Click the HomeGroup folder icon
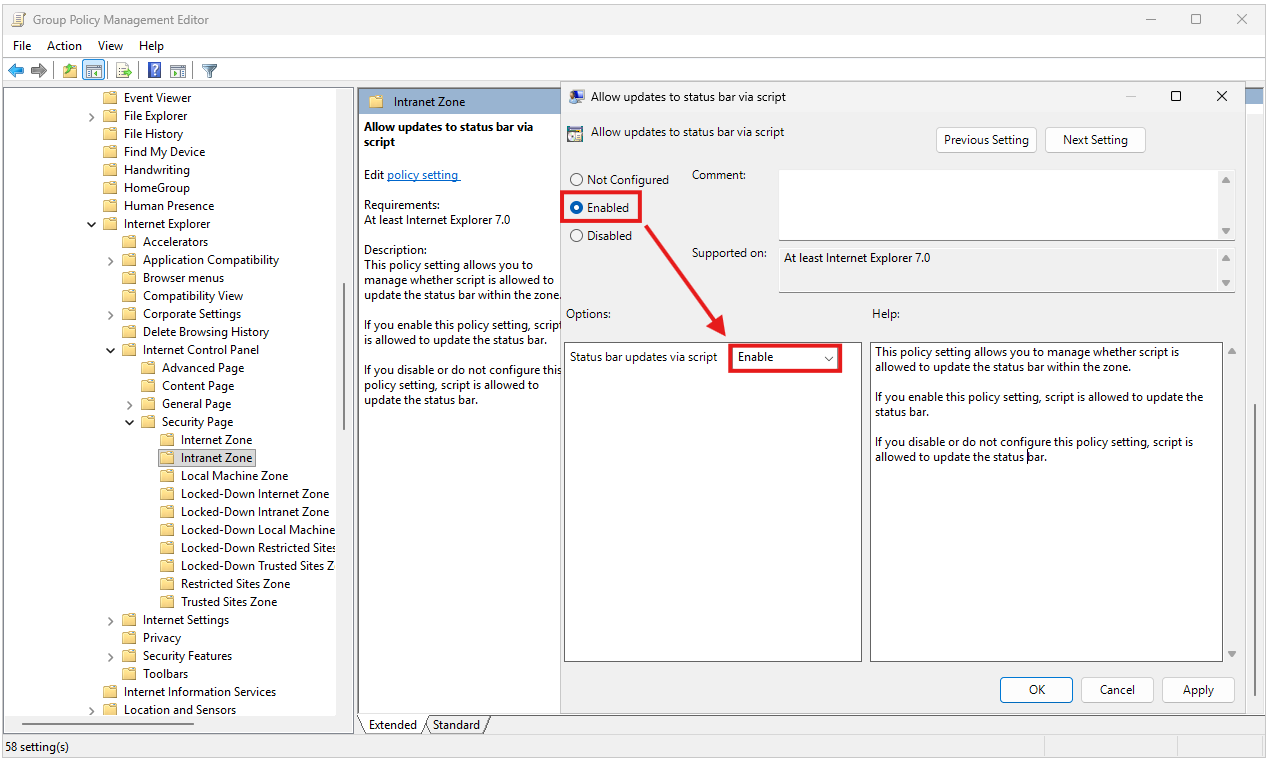1267x760 pixels. 110,188
